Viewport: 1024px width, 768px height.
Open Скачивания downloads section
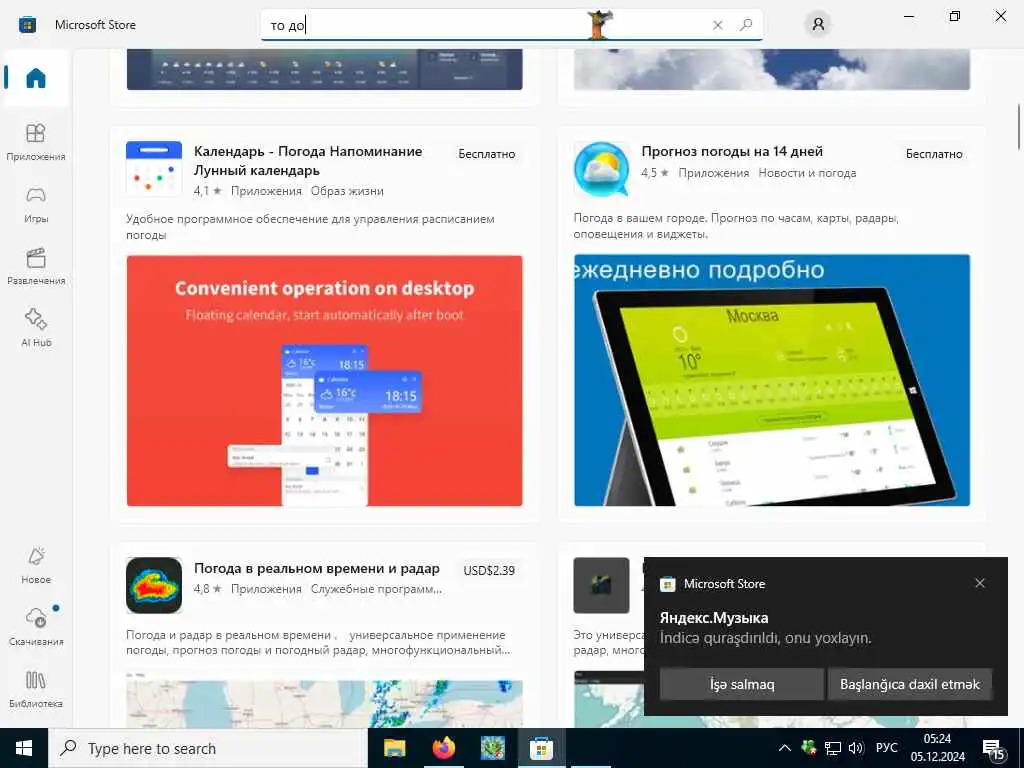click(36, 627)
